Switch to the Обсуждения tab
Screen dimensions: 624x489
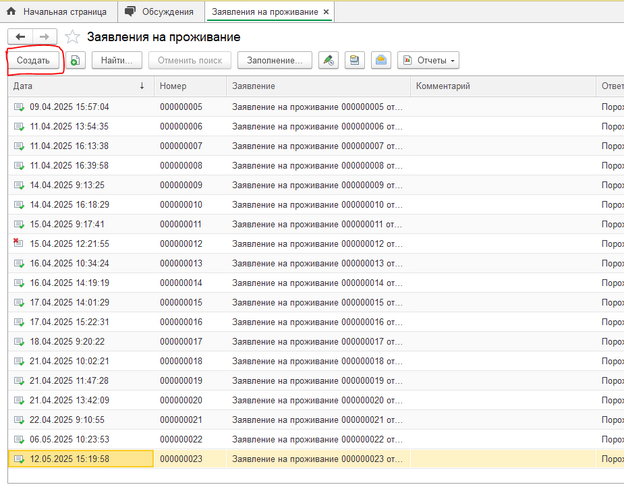pyautogui.click(x=161, y=12)
